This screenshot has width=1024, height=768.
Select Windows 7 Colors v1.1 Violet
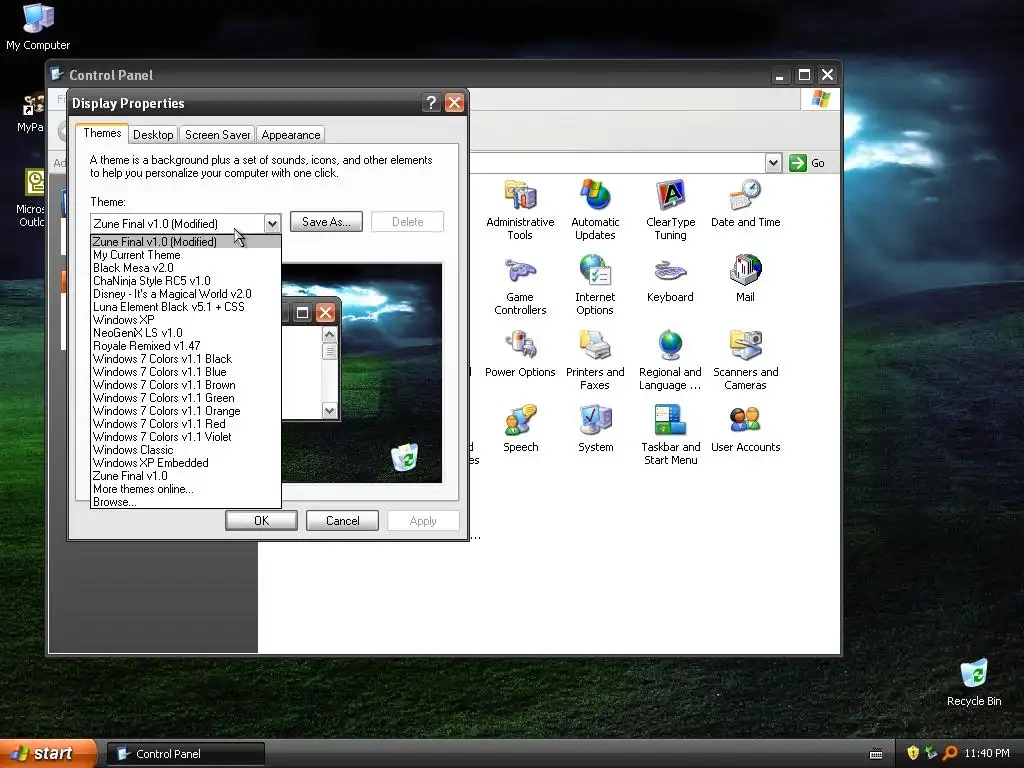186,437
